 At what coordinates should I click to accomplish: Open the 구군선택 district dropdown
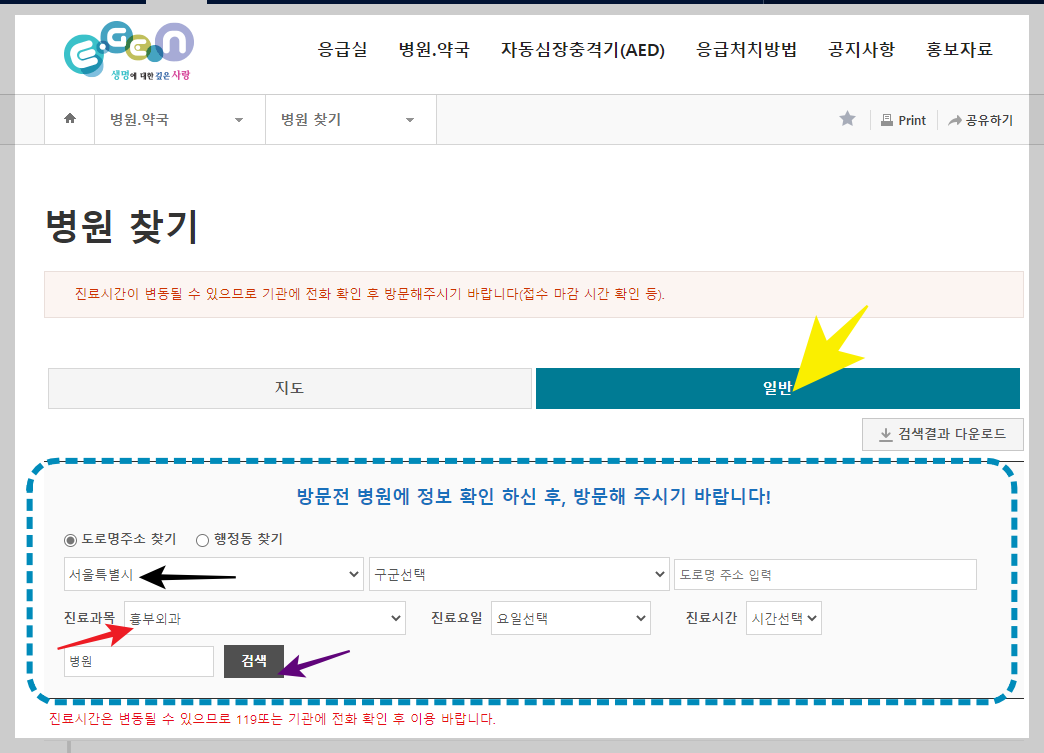click(518, 574)
